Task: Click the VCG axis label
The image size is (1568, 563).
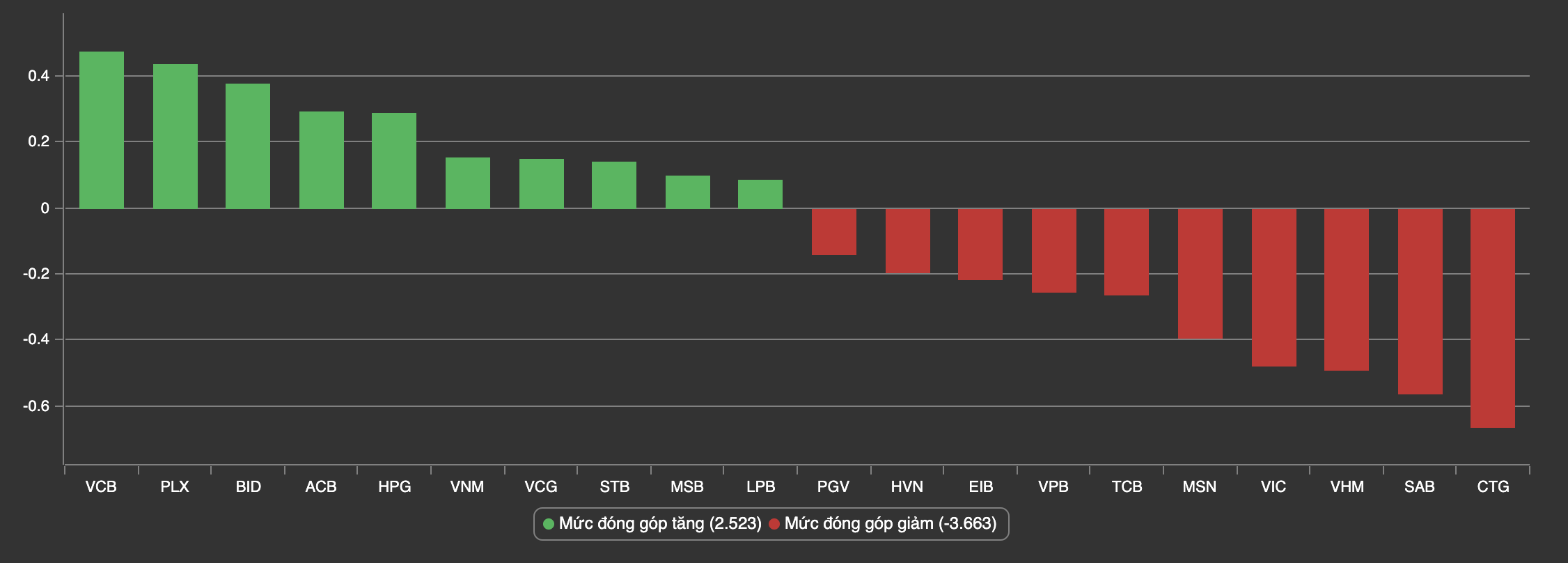Action: [x=541, y=487]
